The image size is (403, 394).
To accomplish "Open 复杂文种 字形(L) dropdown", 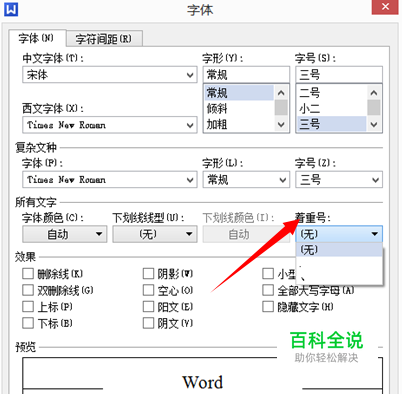I will point(246,180).
